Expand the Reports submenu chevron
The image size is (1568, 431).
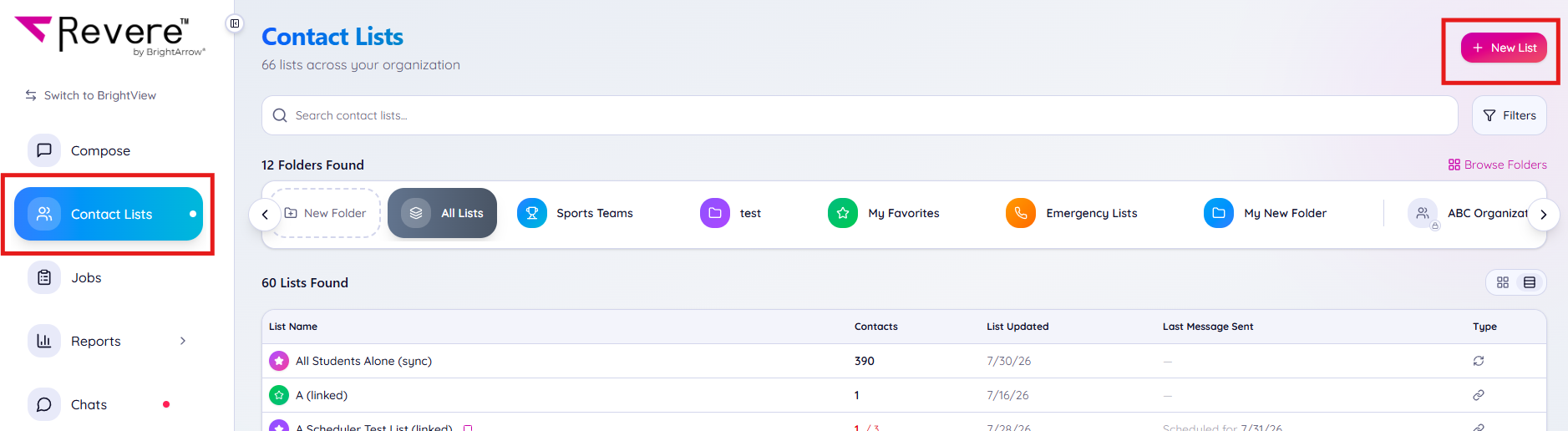(183, 341)
